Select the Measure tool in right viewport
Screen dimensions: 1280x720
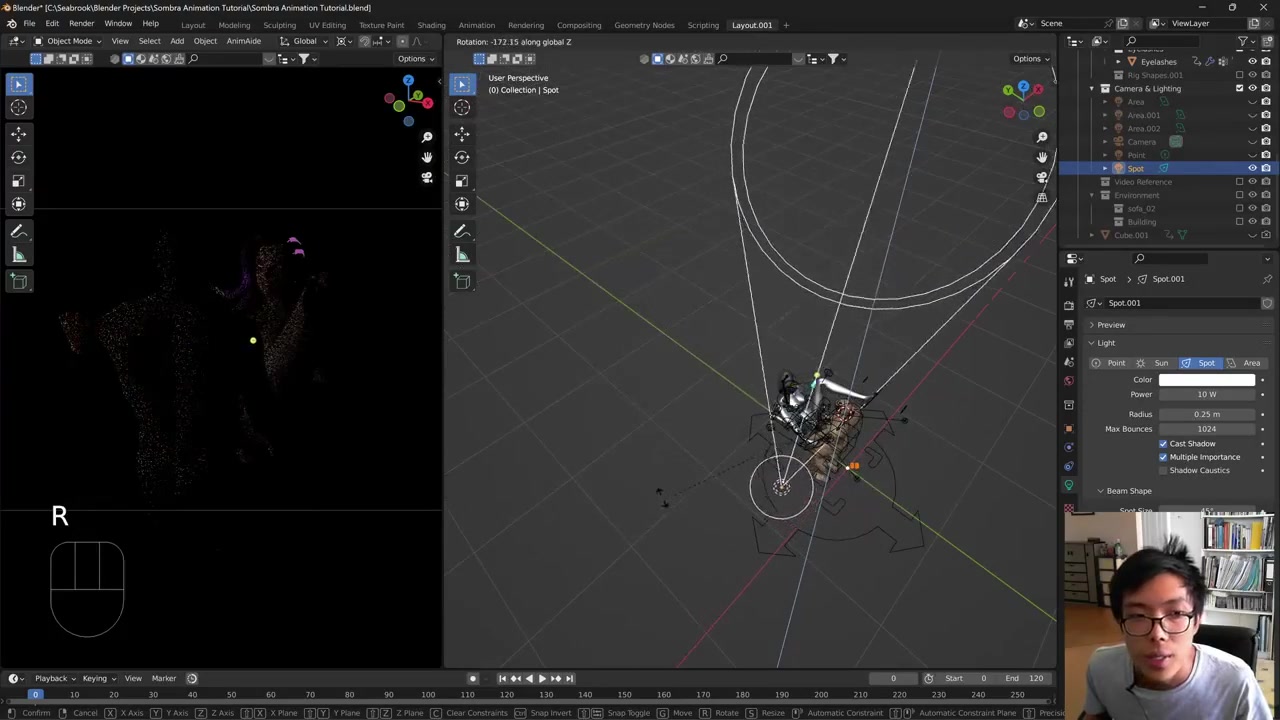[x=462, y=256]
